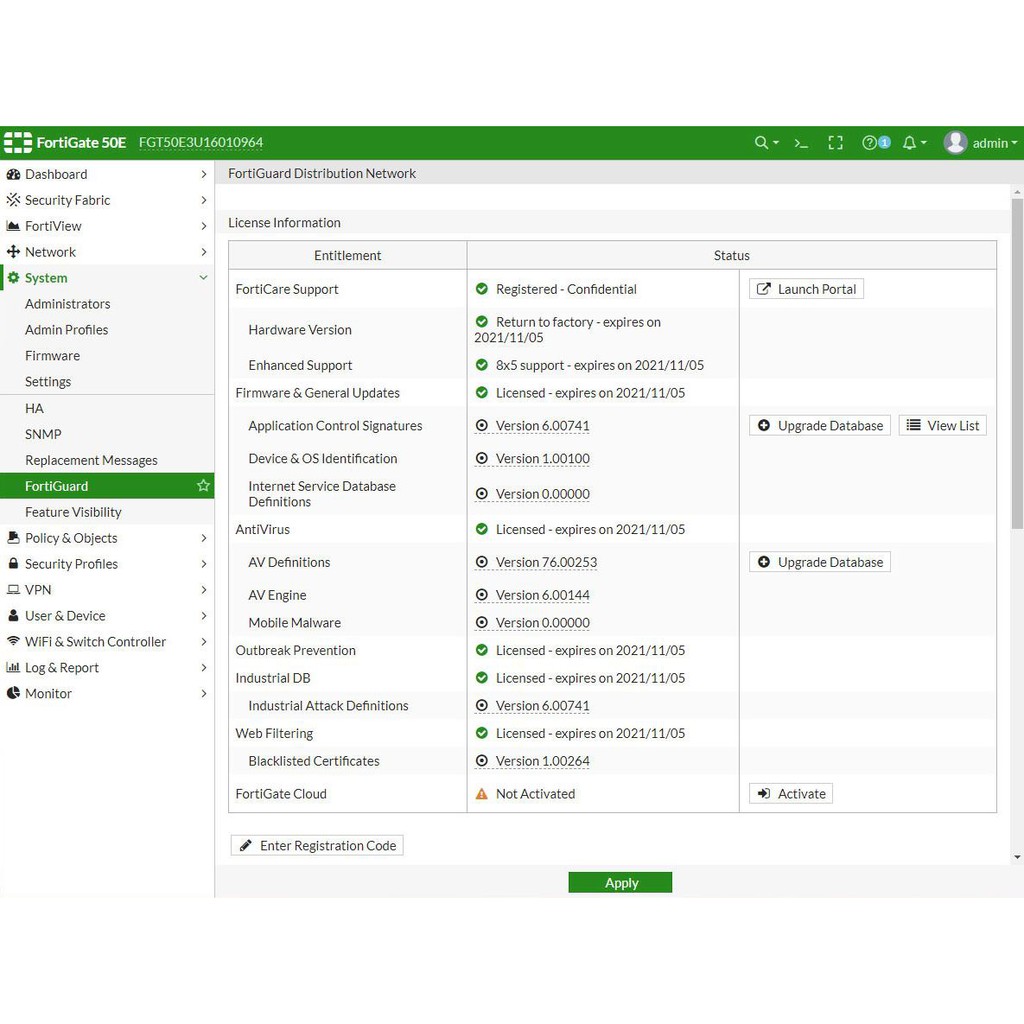Click the search magnifier icon in header
This screenshot has width=1024, height=1024.
click(x=762, y=143)
